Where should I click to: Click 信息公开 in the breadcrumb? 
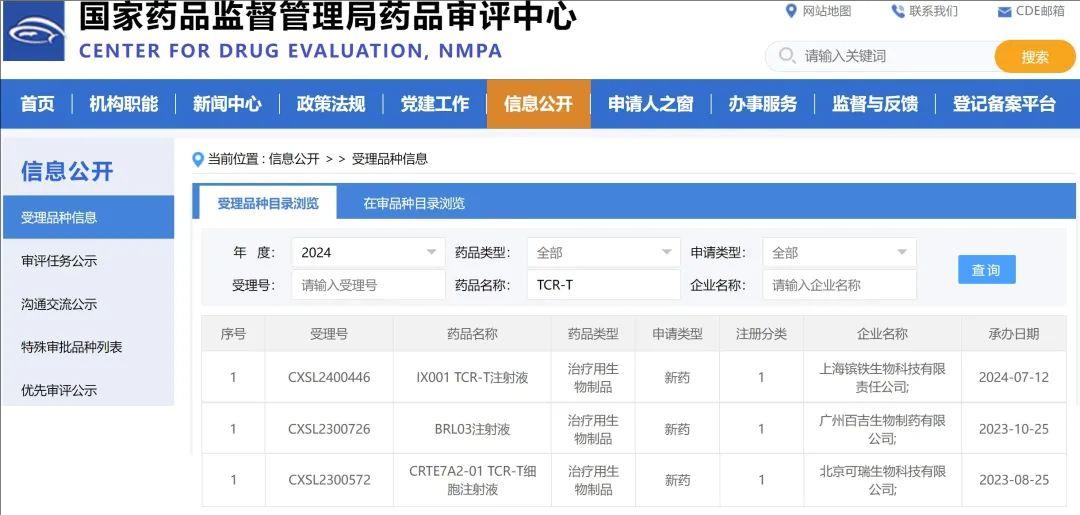tap(294, 159)
